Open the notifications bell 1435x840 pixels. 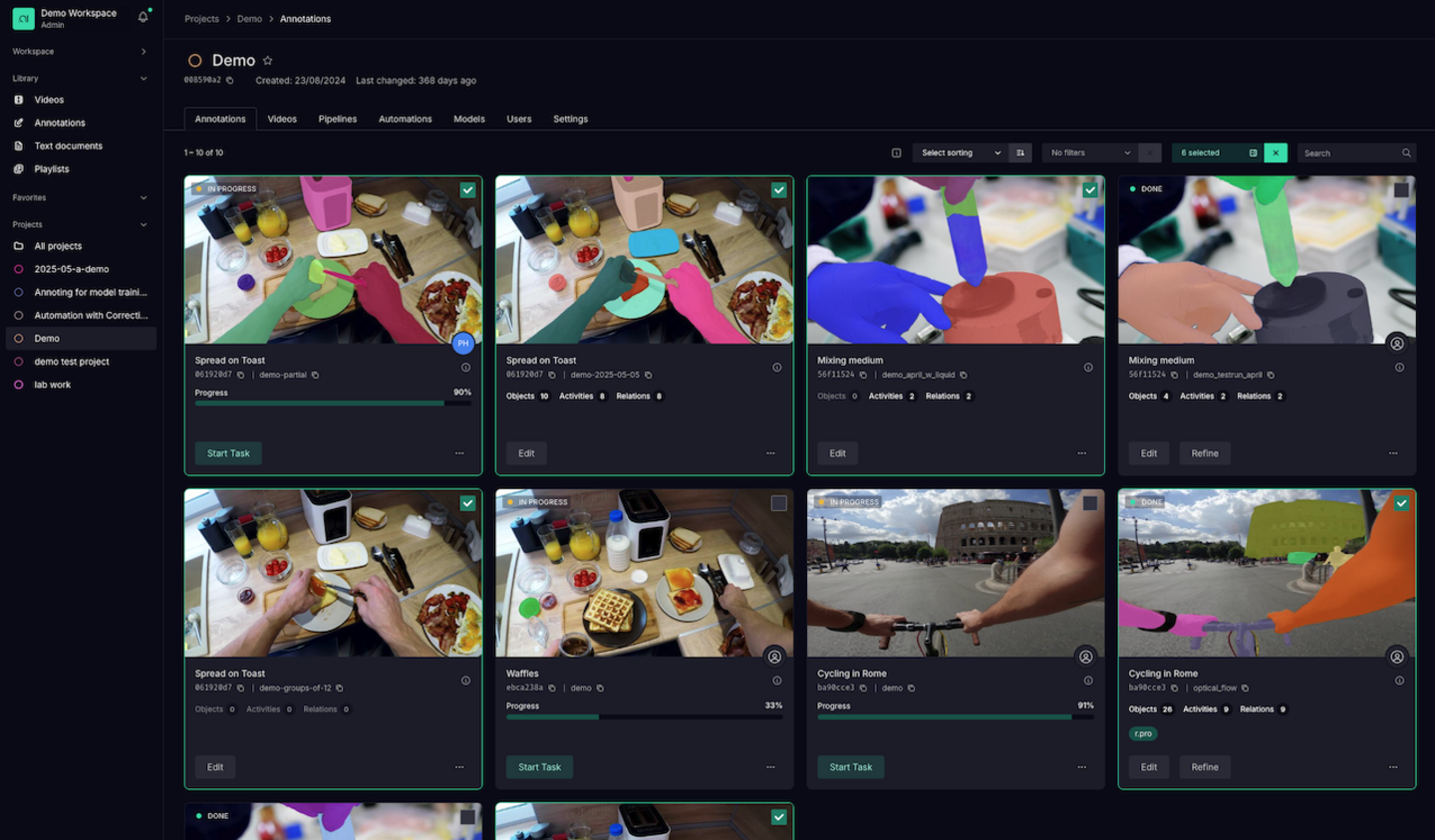tap(143, 17)
